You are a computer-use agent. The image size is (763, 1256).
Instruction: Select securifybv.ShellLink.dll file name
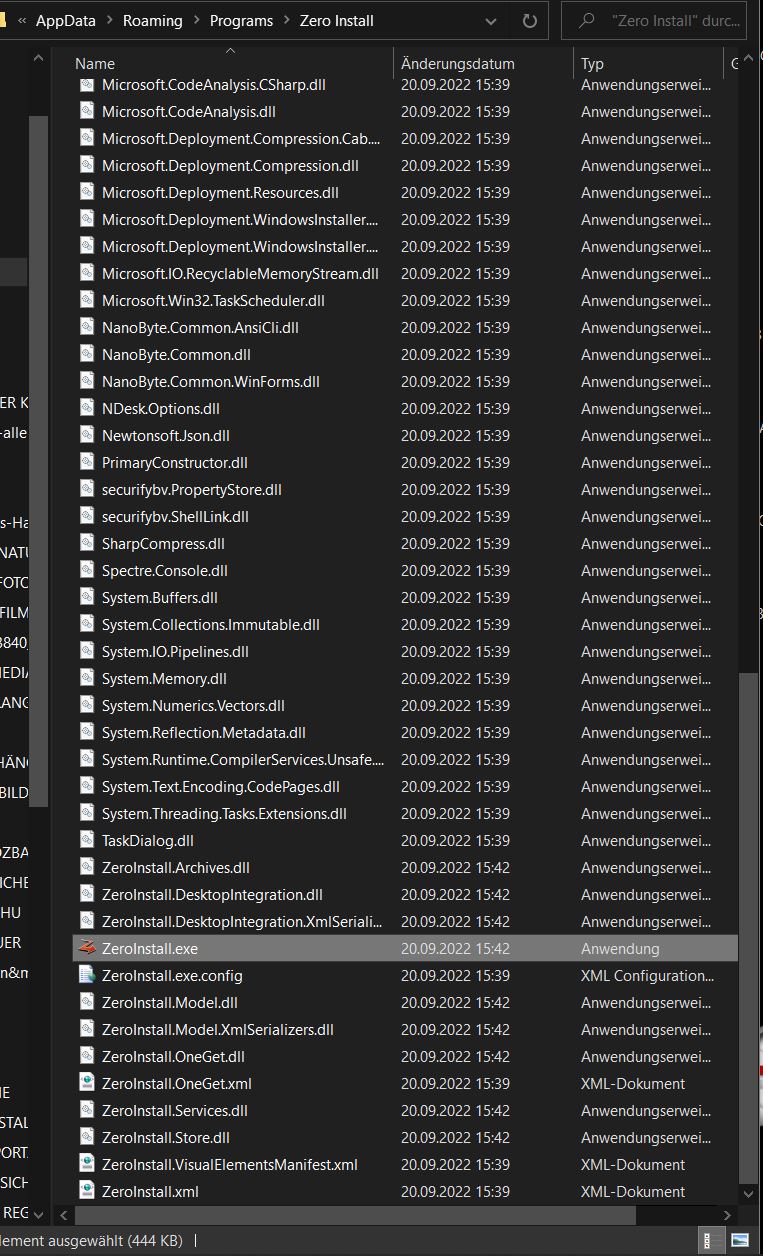[175, 517]
